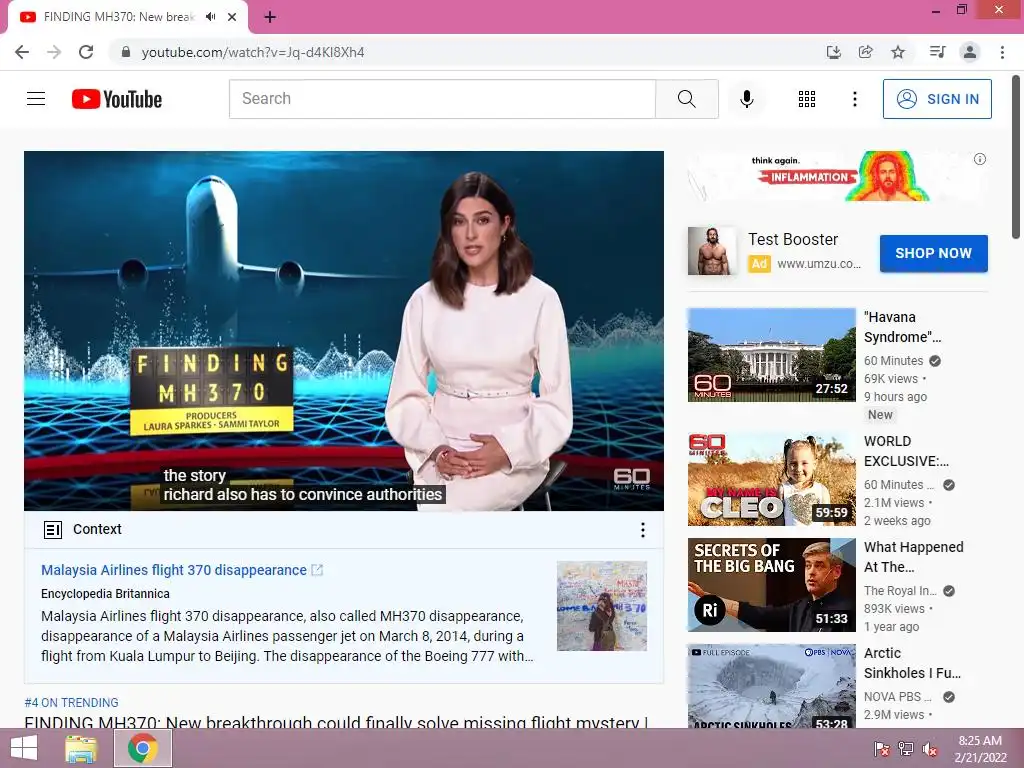Open The Royal Institution channel name

pos(900,590)
